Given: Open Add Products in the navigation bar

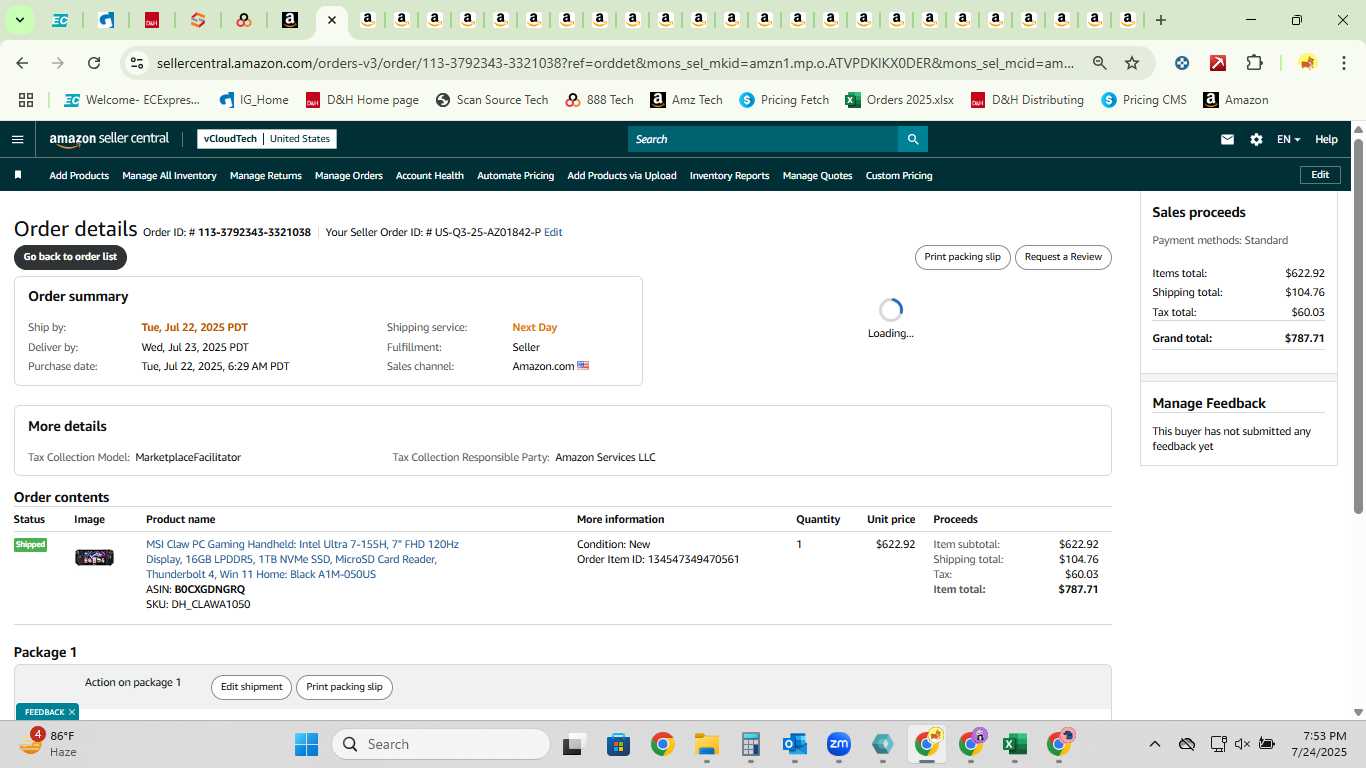Looking at the screenshot, I should tap(79, 175).
